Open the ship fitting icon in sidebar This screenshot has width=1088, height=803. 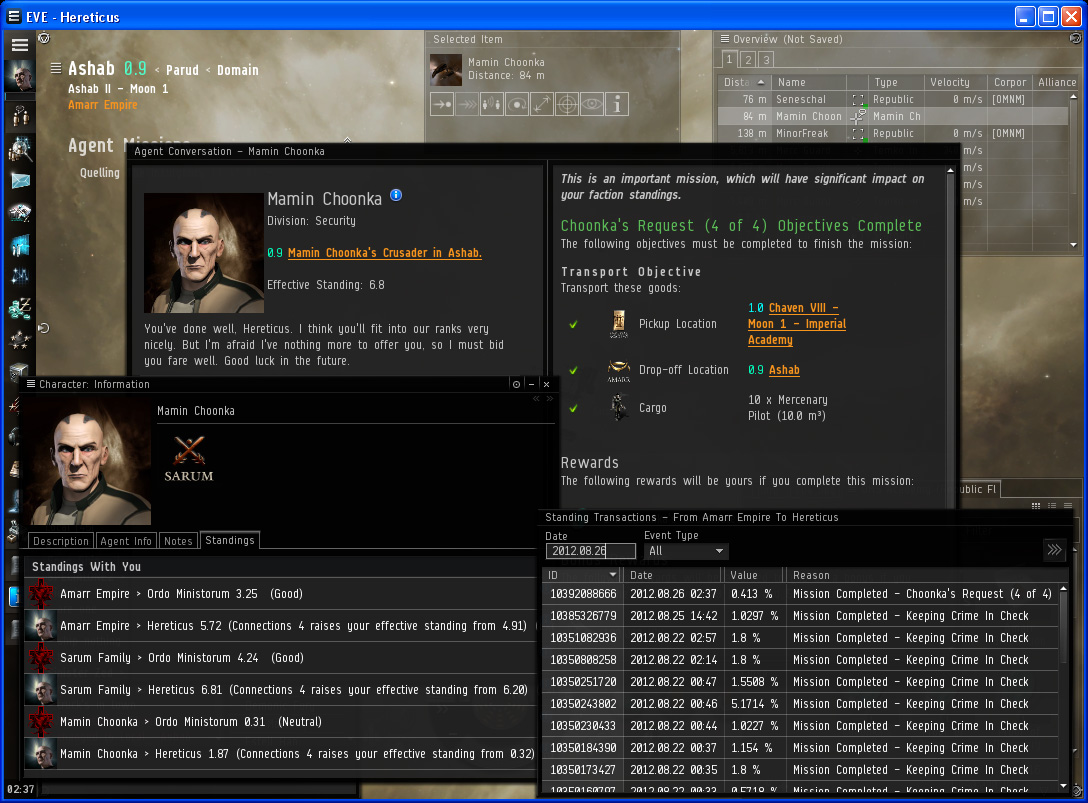20,212
